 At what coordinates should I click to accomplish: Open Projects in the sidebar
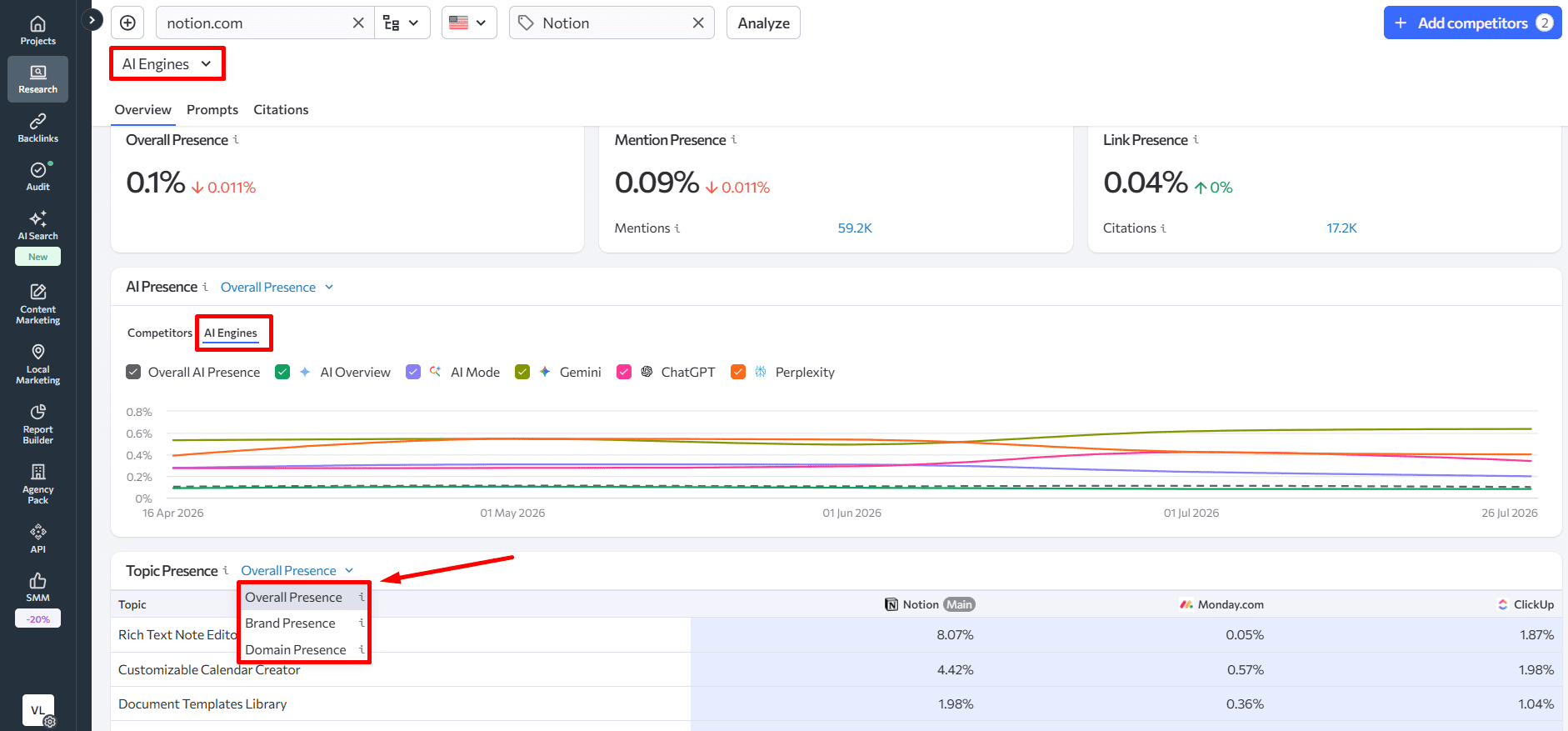coord(37,31)
